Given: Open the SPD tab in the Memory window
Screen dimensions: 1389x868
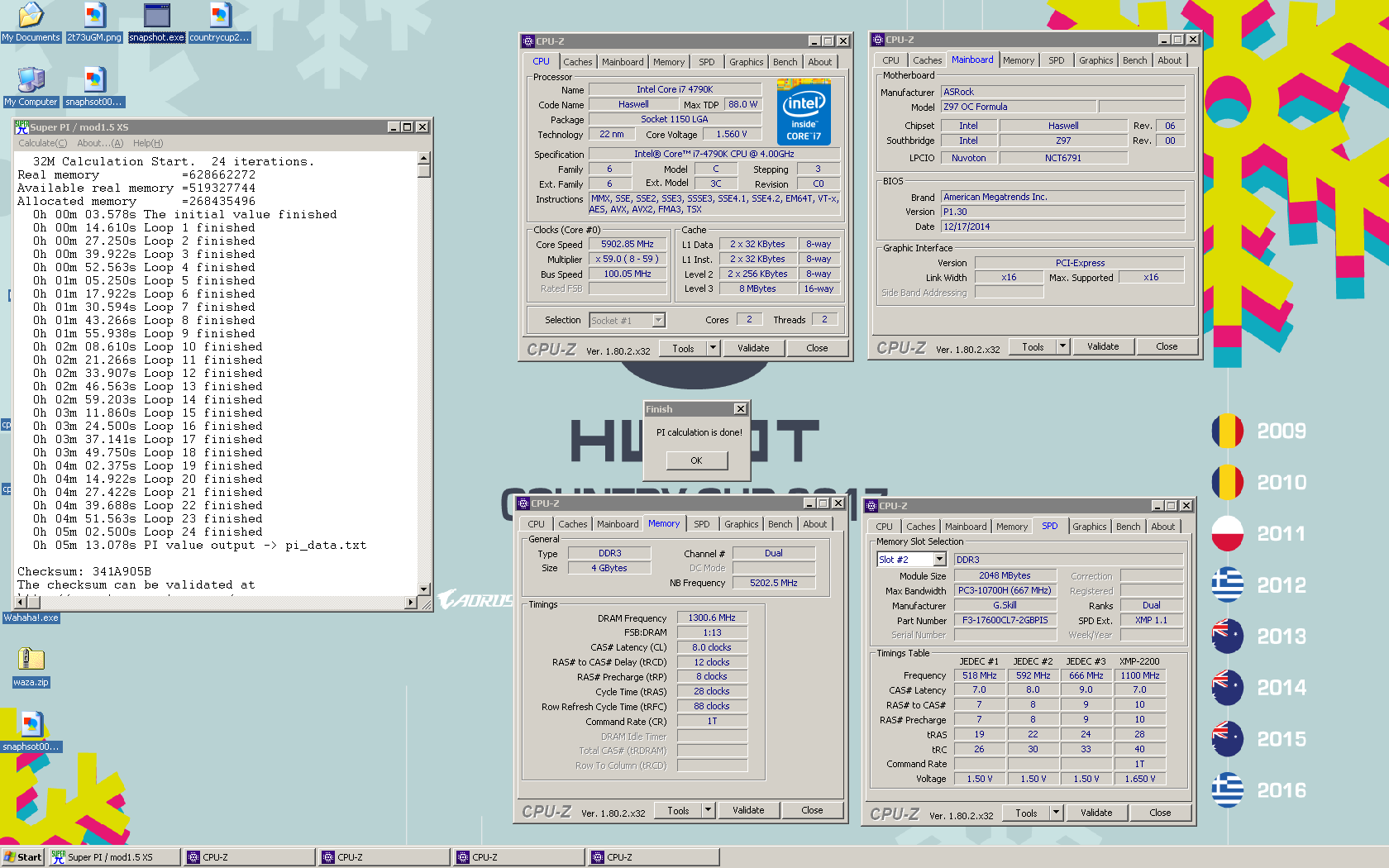Looking at the screenshot, I should pos(702,524).
